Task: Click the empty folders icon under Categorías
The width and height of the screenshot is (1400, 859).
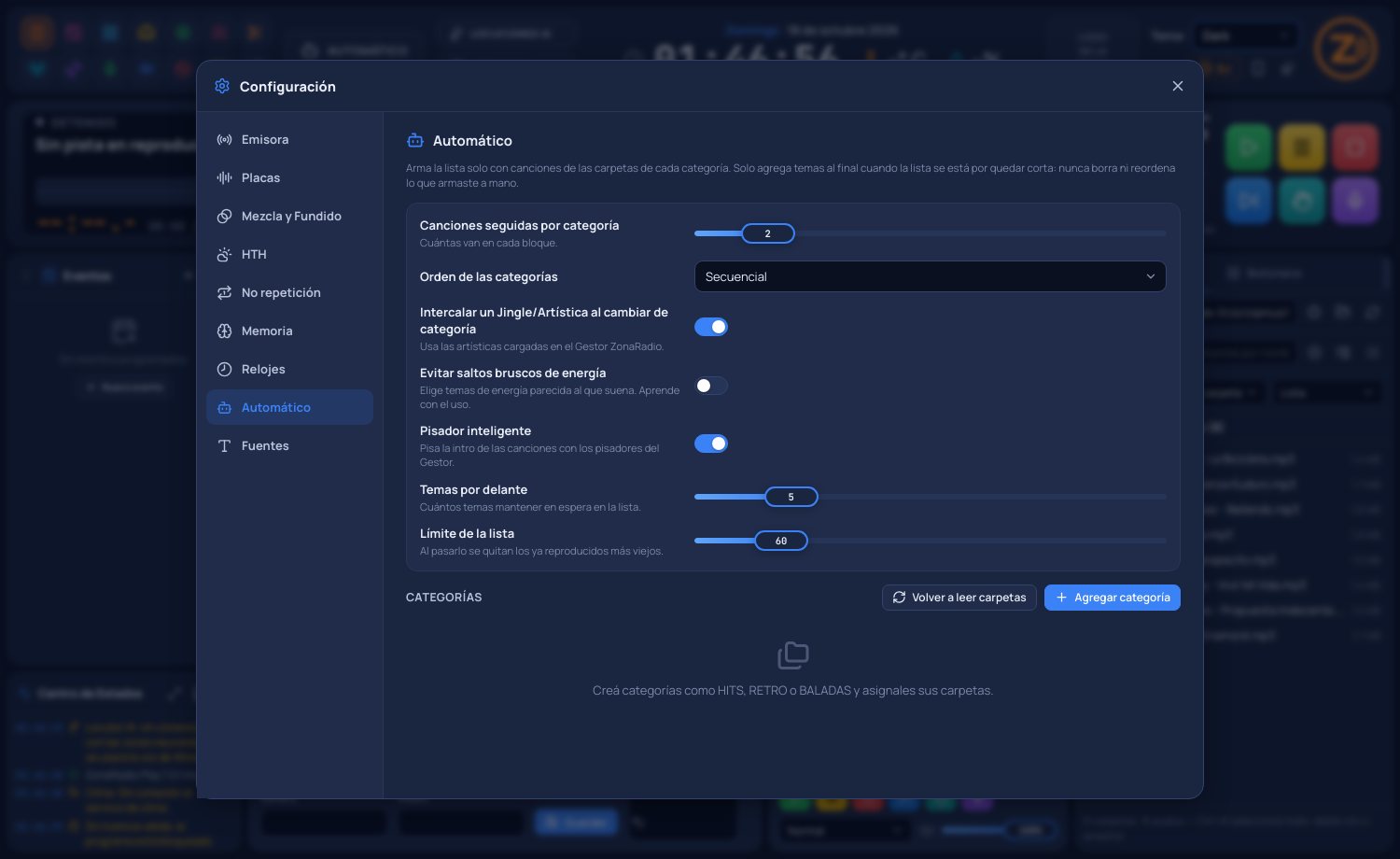Action: [793, 655]
